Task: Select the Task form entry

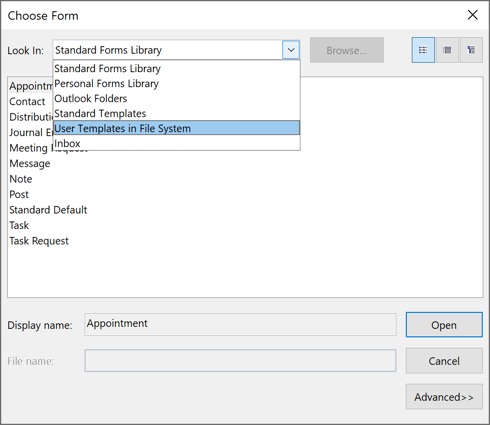Action: 19,225
